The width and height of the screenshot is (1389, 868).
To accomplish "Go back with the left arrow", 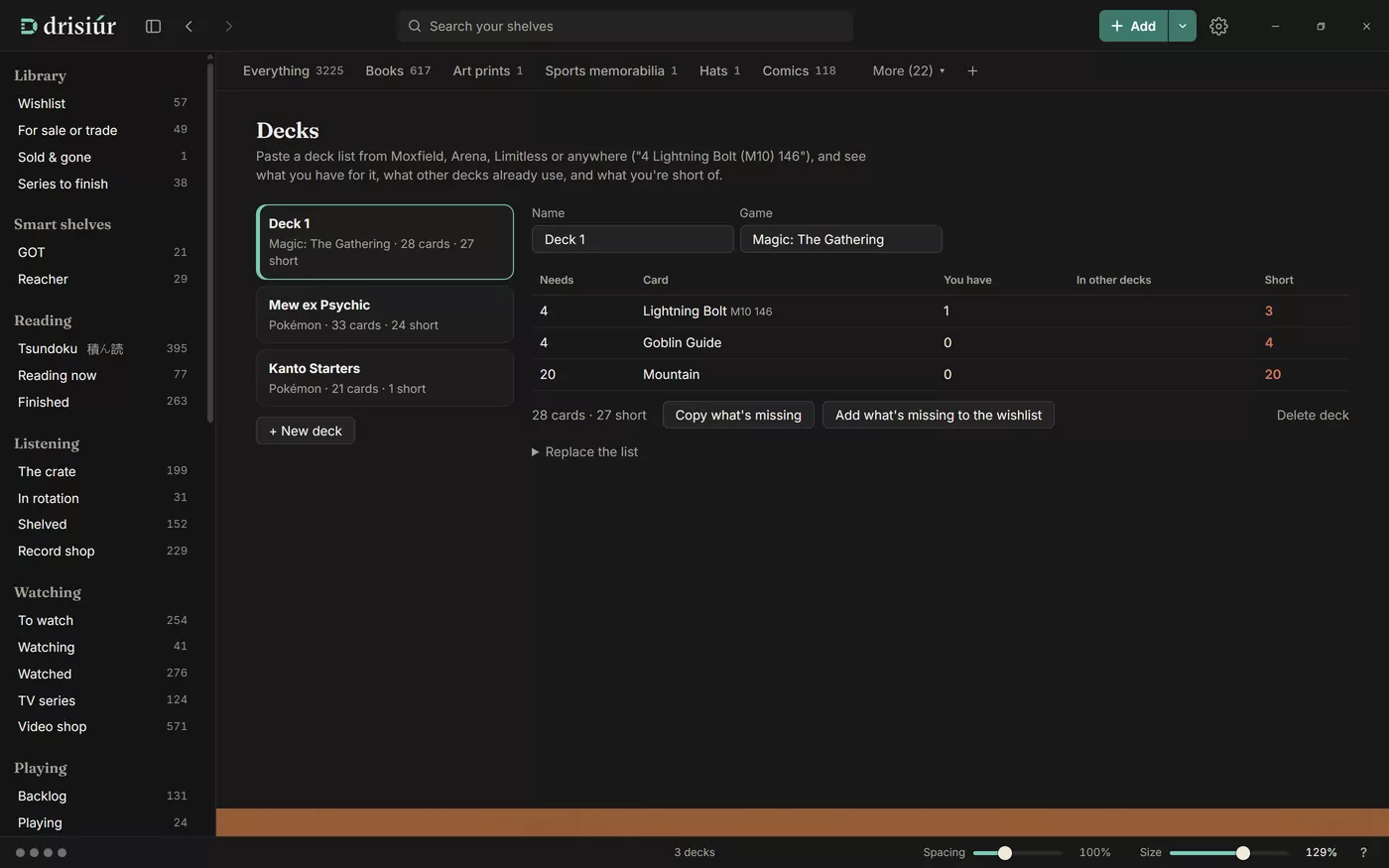I will coord(189,26).
